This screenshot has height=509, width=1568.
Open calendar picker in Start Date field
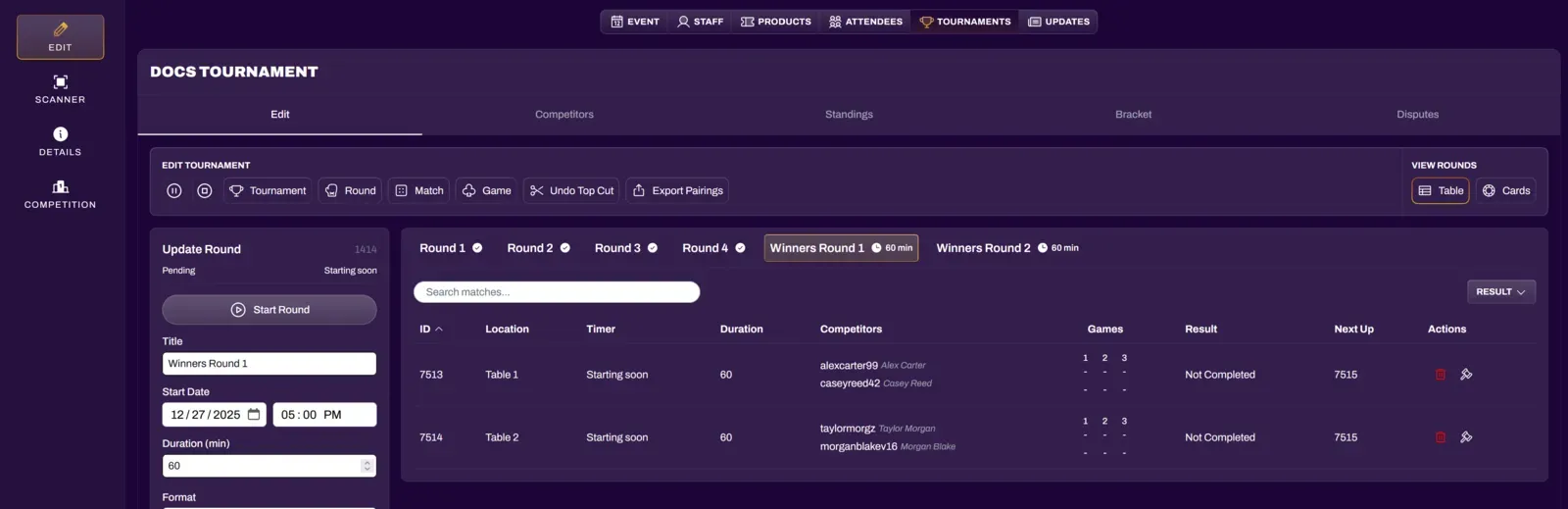tap(254, 415)
